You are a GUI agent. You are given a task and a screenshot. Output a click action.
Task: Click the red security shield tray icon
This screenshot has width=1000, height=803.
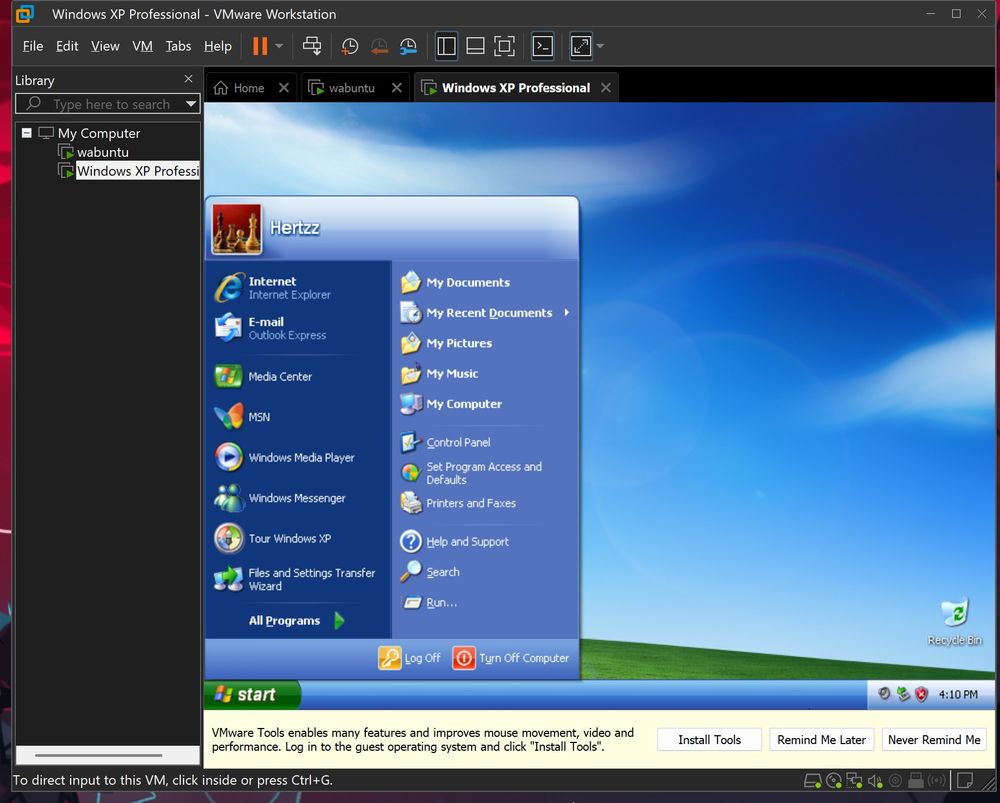[922, 695]
